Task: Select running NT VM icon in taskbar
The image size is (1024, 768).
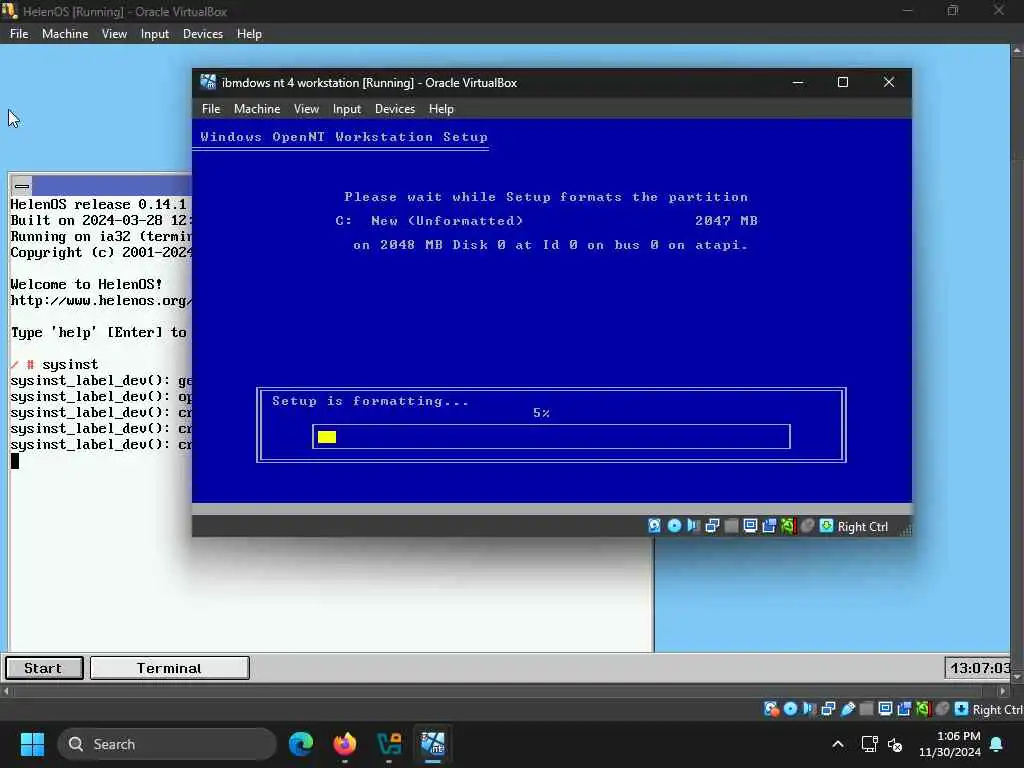Action: (x=433, y=744)
